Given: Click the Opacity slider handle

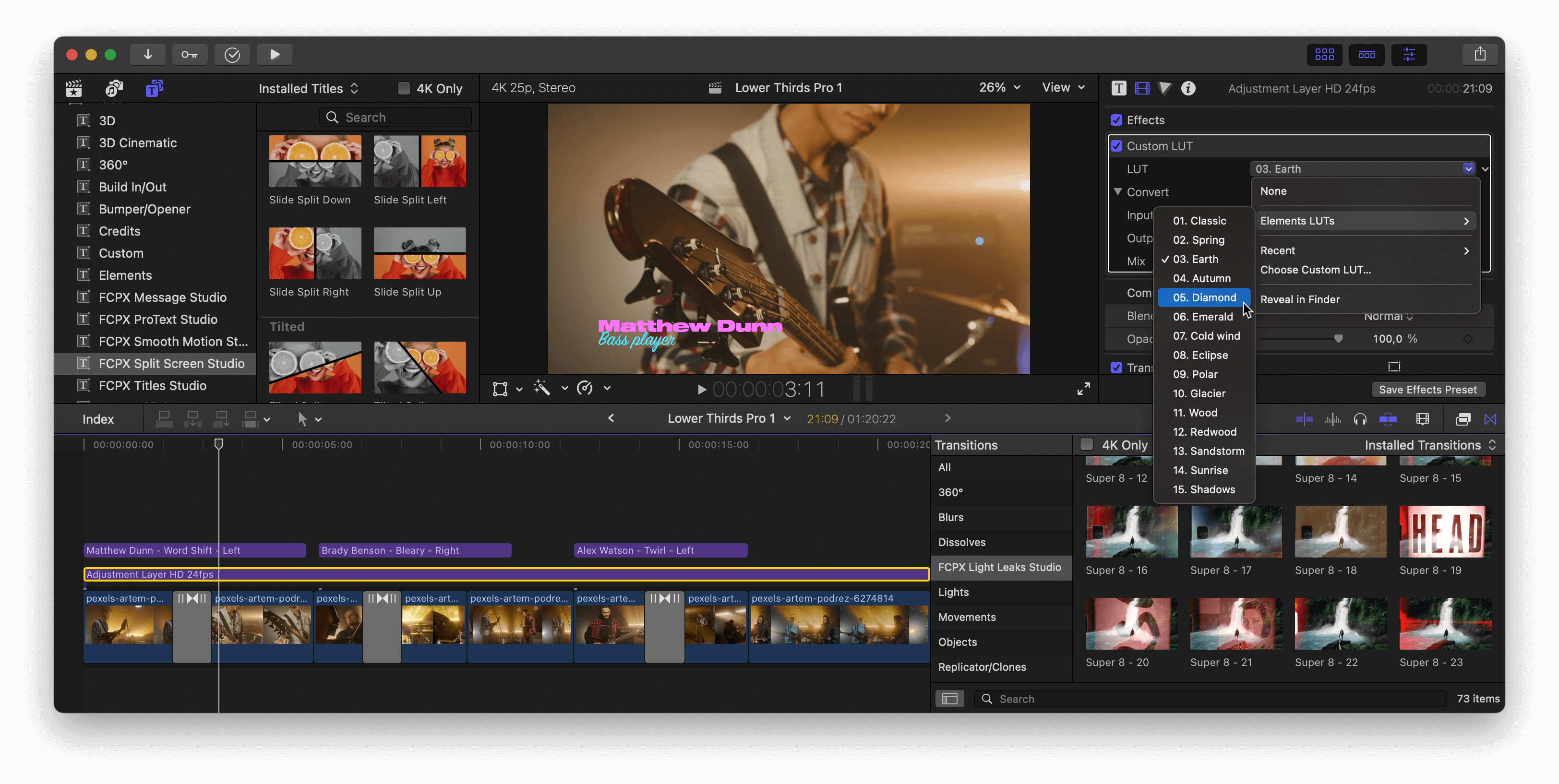Looking at the screenshot, I should pyautogui.click(x=1338, y=339).
